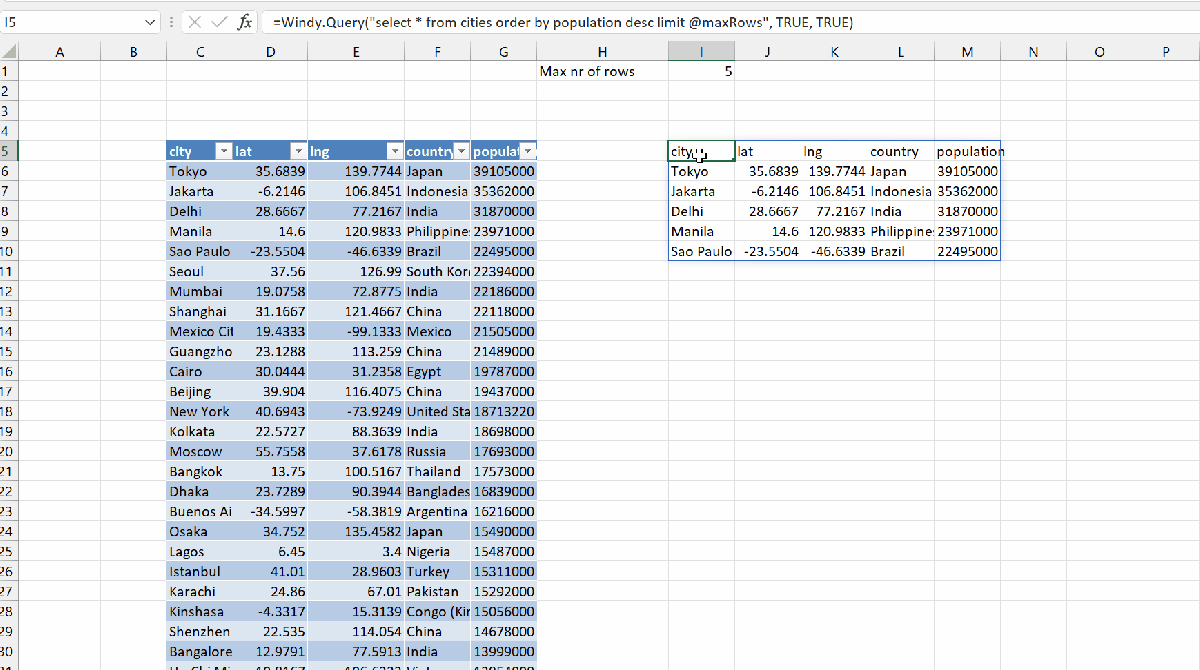
Task: Open the population column filter dropdown
Action: [x=529, y=150]
